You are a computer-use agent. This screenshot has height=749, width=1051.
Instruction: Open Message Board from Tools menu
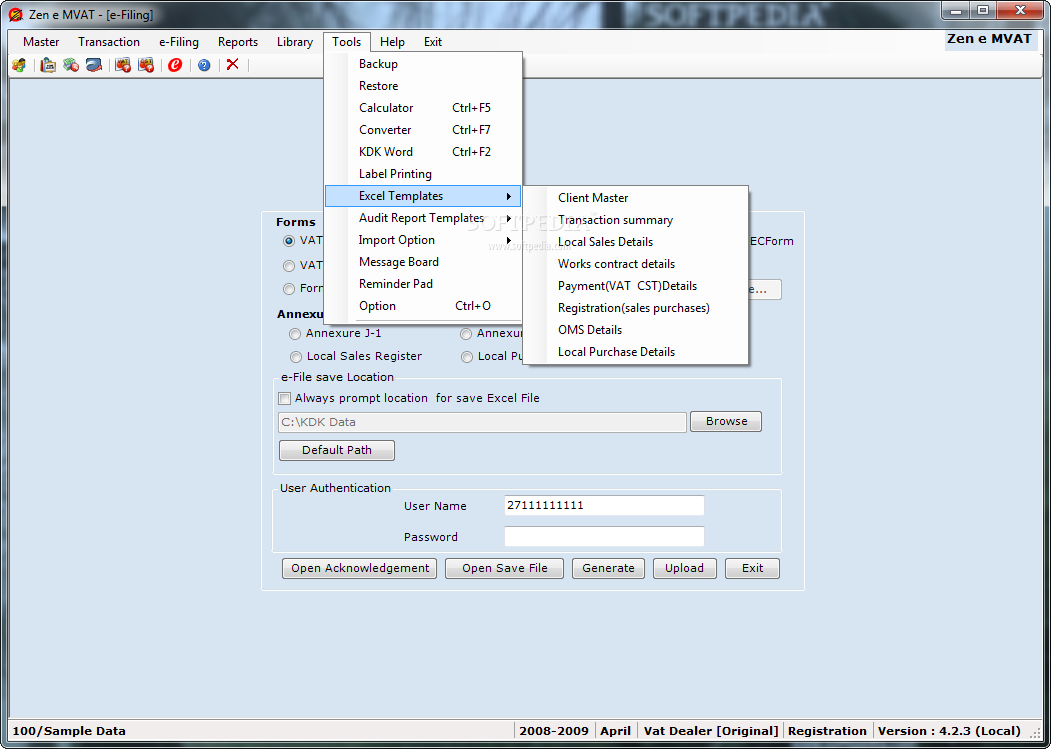423,262
